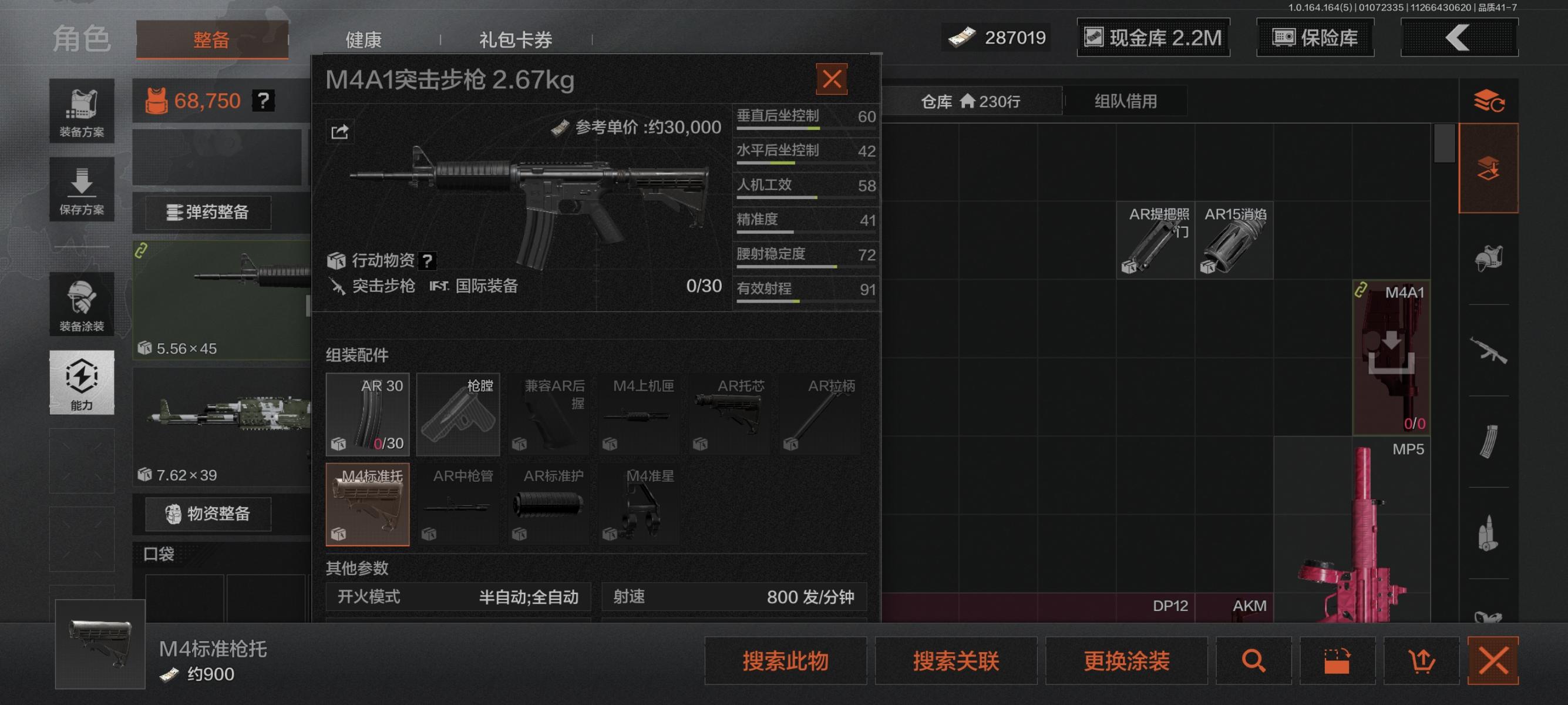Click the 保存方案 save icon
1568x705 pixels.
click(x=82, y=189)
